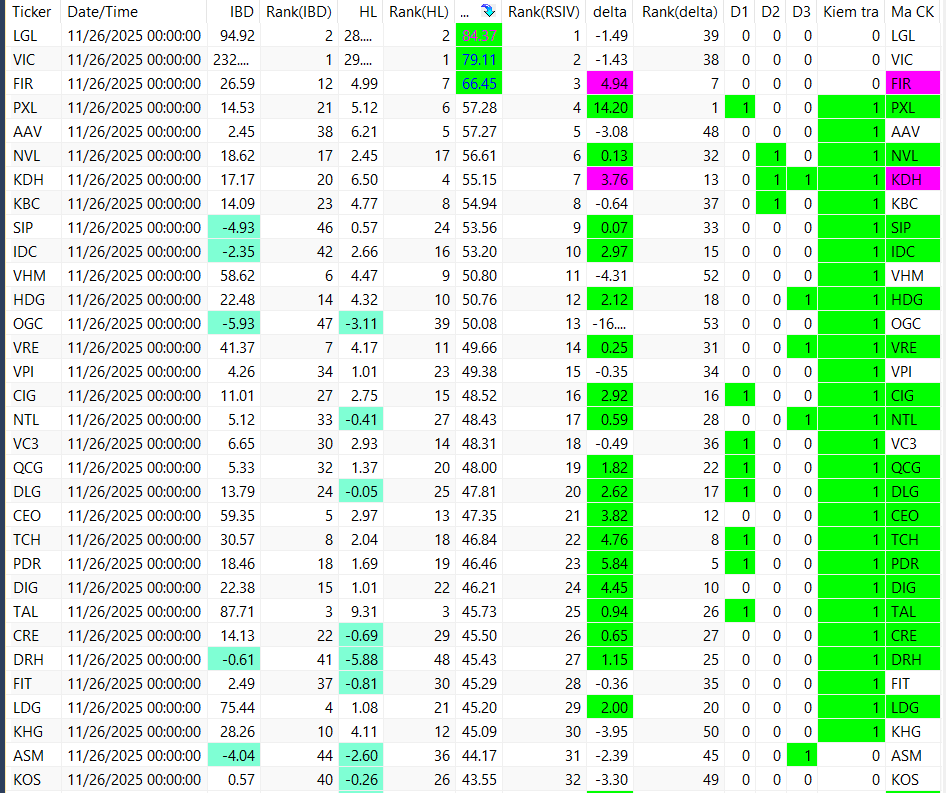This screenshot has height=793, width=946.
Task: Click the cyan -2.35 IBD value for IDC
Action: 234,252
